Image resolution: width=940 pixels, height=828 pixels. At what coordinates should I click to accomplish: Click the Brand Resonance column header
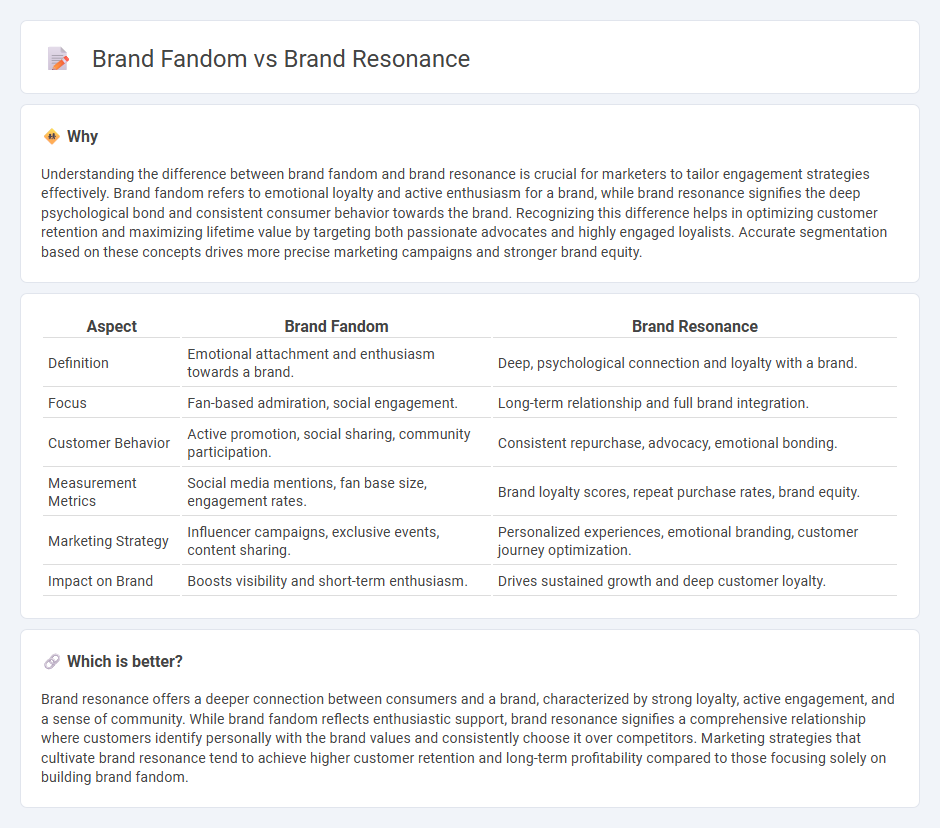(695, 326)
